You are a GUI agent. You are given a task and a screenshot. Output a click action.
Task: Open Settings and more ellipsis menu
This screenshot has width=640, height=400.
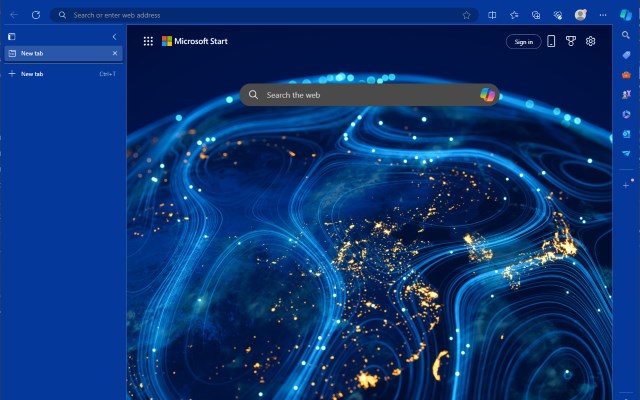pyautogui.click(x=603, y=15)
